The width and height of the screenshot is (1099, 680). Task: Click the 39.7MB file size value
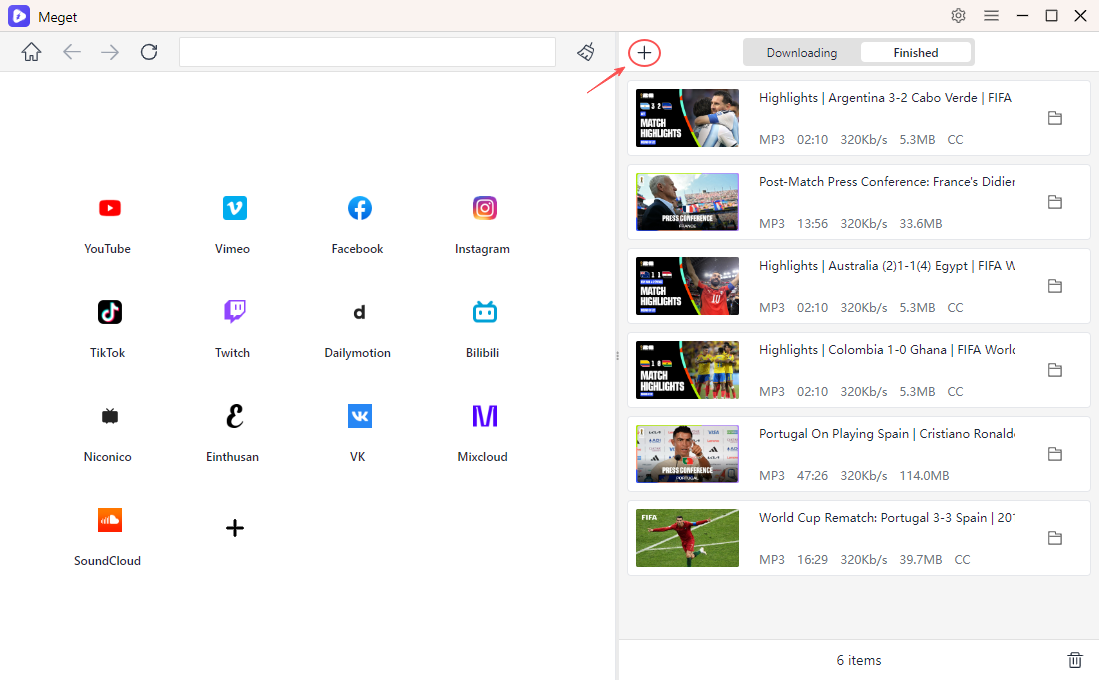click(x=920, y=560)
